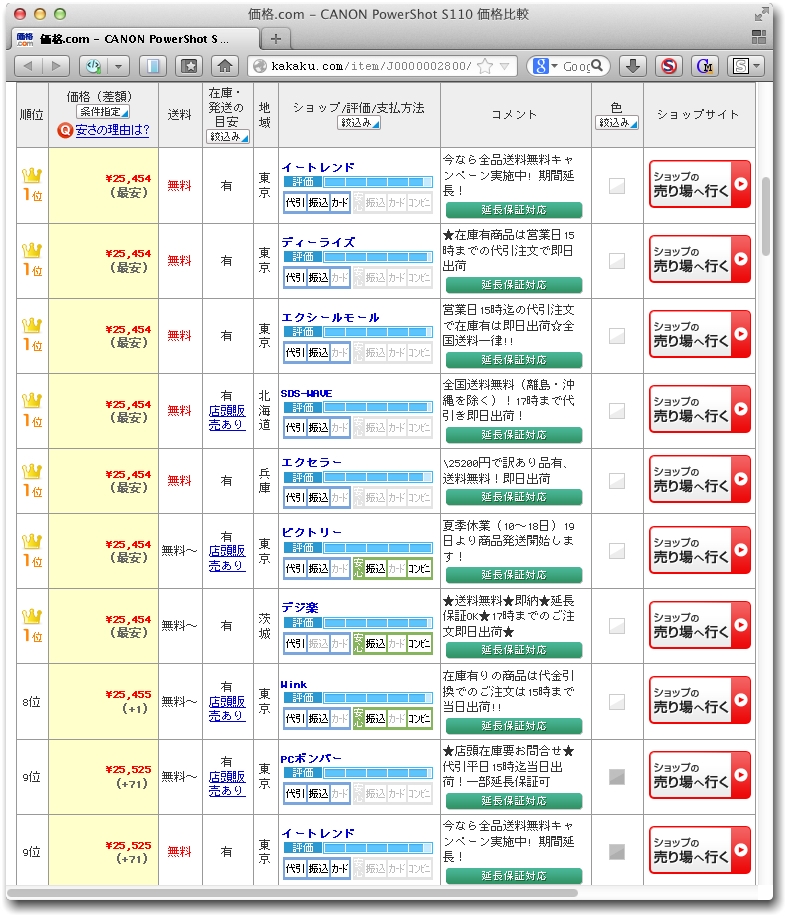Toggle fullscreen arrows in title bar
The width and height of the screenshot is (787, 917).
[761, 14]
